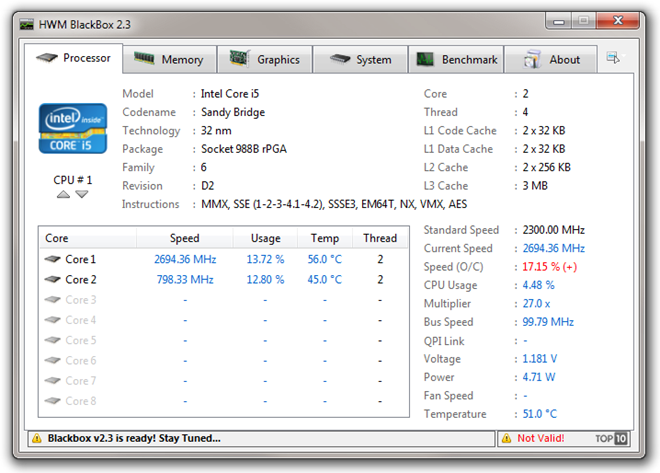Image resolution: width=660 pixels, height=473 pixels.
Task: Switch to the Memory tab
Action: click(x=170, y=59)
